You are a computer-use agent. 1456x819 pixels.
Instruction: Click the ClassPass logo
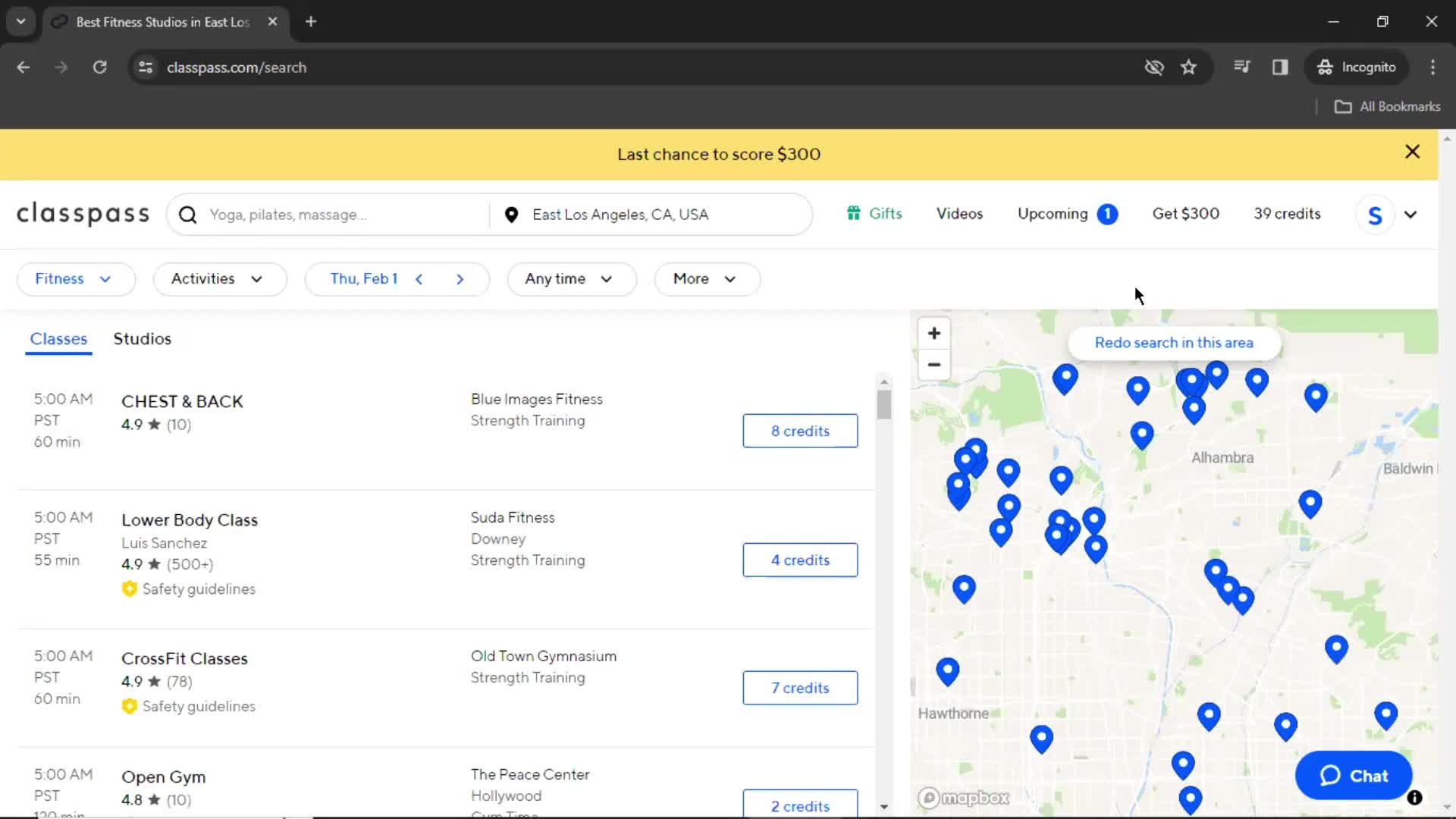pyautogui.click(x=83, y=215)
